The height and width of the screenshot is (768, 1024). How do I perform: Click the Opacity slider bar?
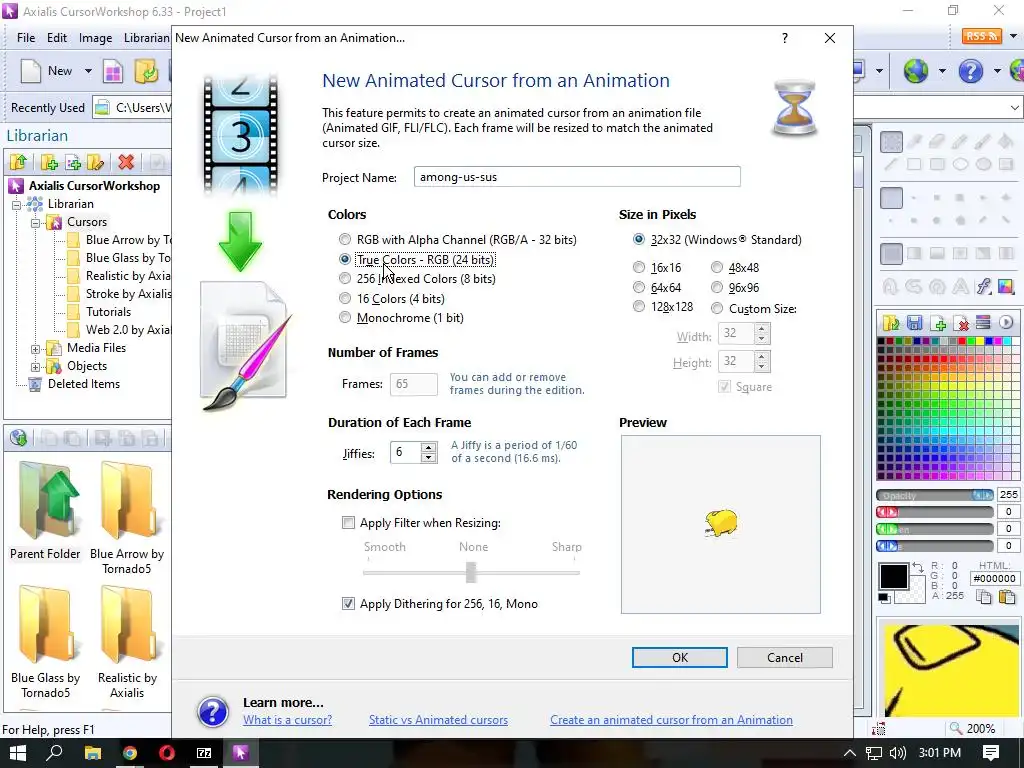(x=935, y=495)
